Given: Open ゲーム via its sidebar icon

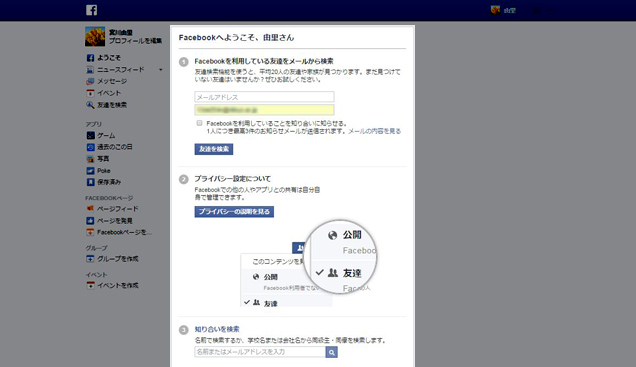Looking at the screenshot, I should click(90, 135).
